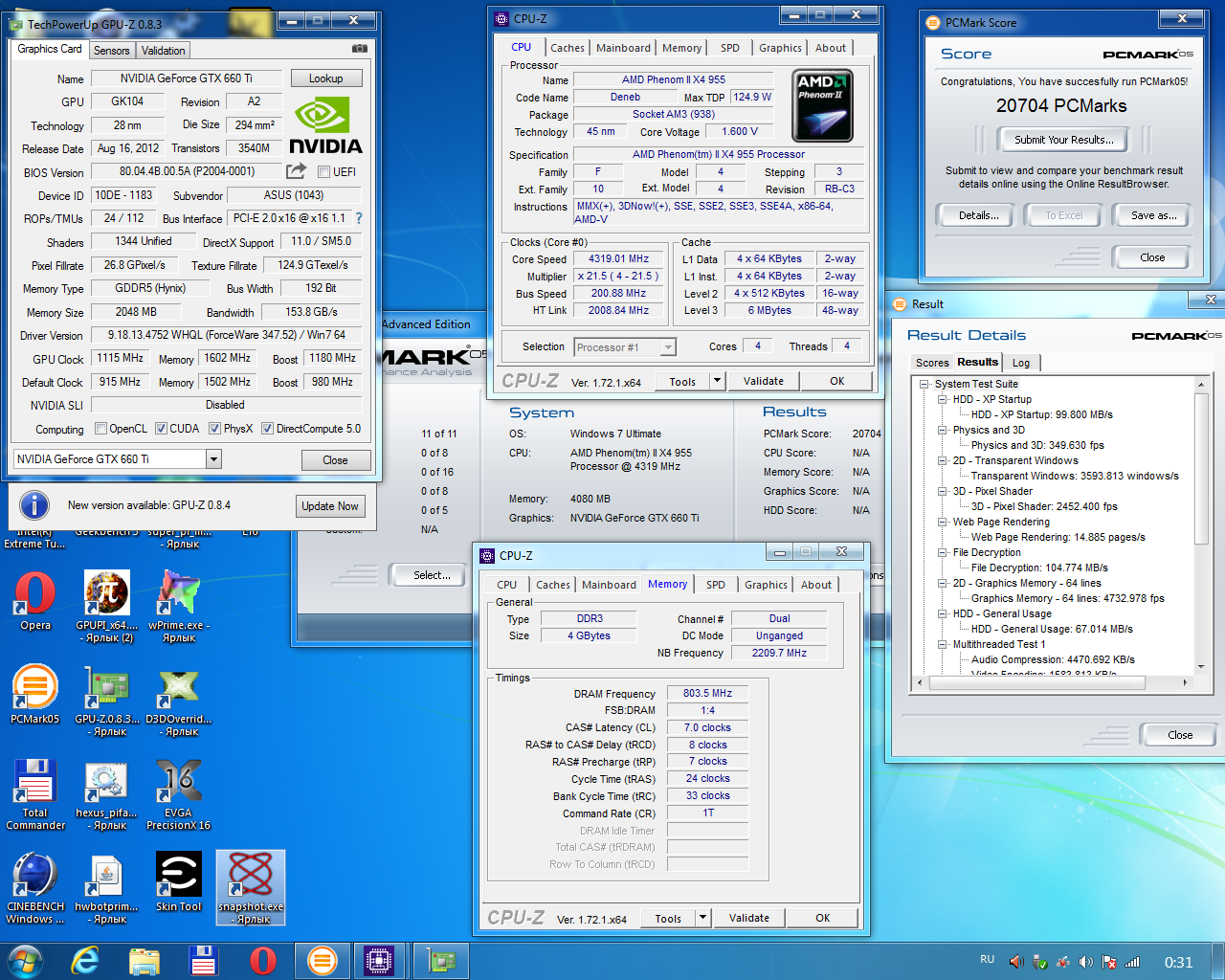Toggle the DirectCompute 5.0 checkbox
1225x980 pixels.
pos(267,429)
